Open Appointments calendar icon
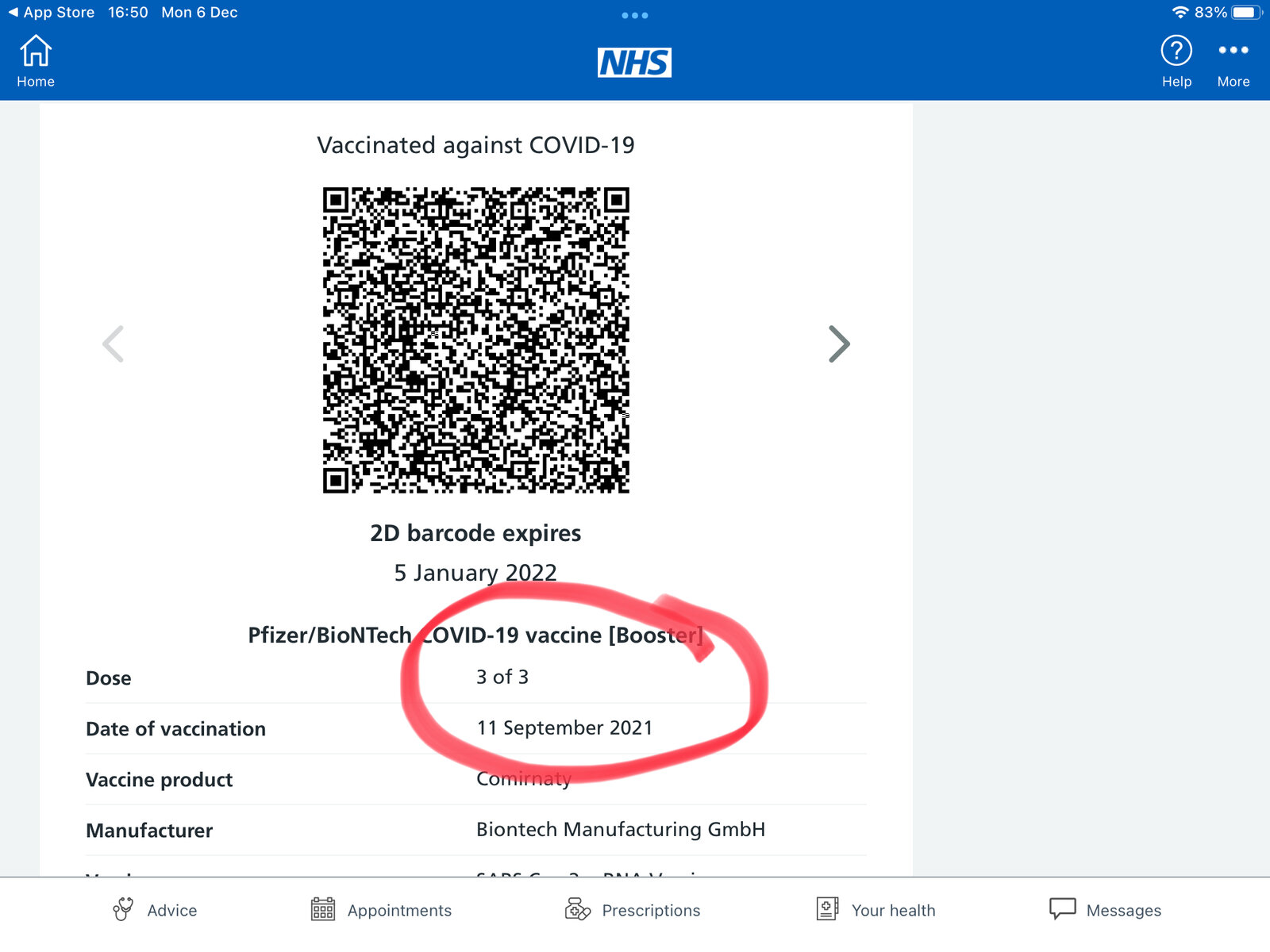This screenshot has width=1270, height=952. [323, 909]
